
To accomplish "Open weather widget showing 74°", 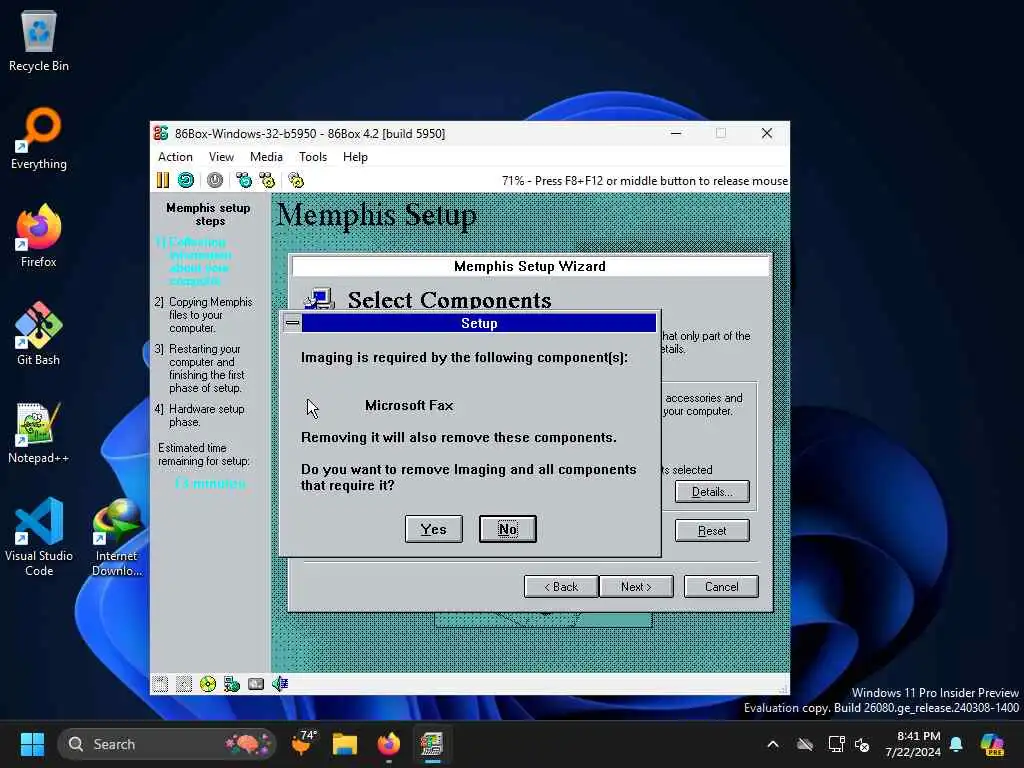I will pyautogui.click(x=303, y=744).
